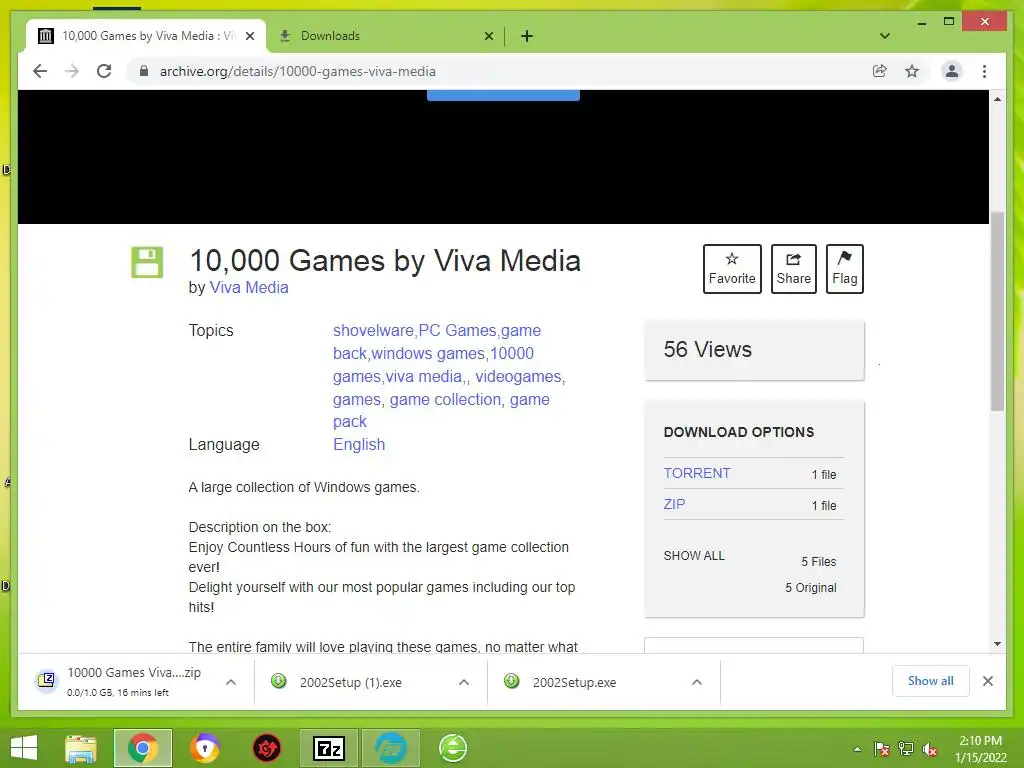Click the blue button at top of black viewer

[503, 95]
